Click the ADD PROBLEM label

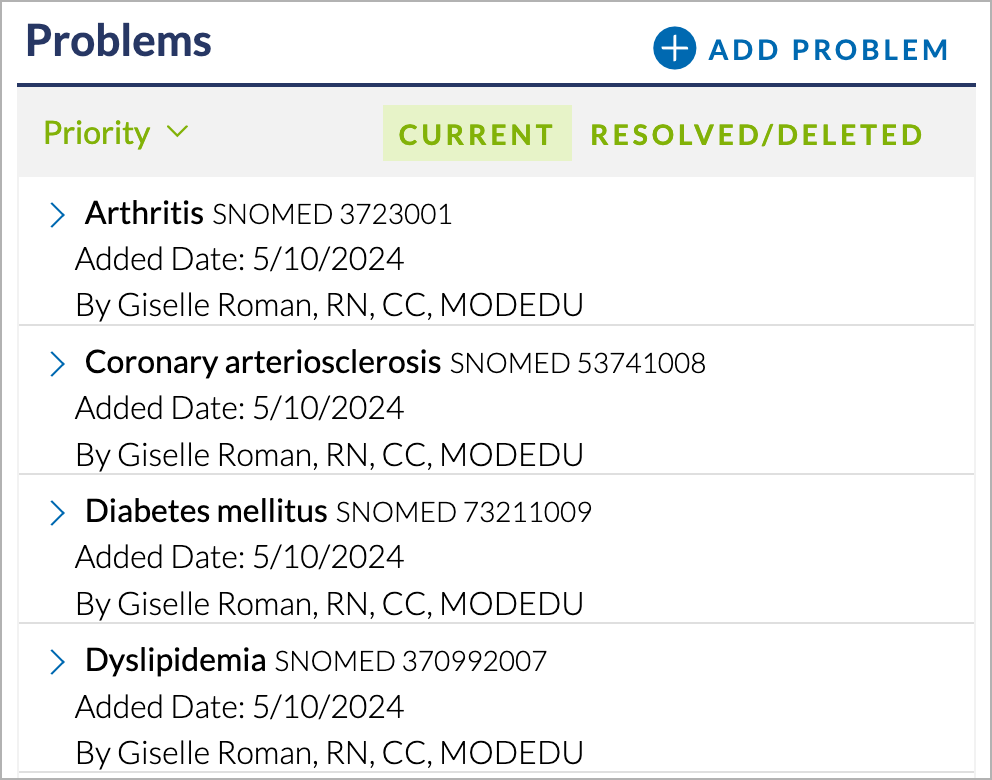829,51
